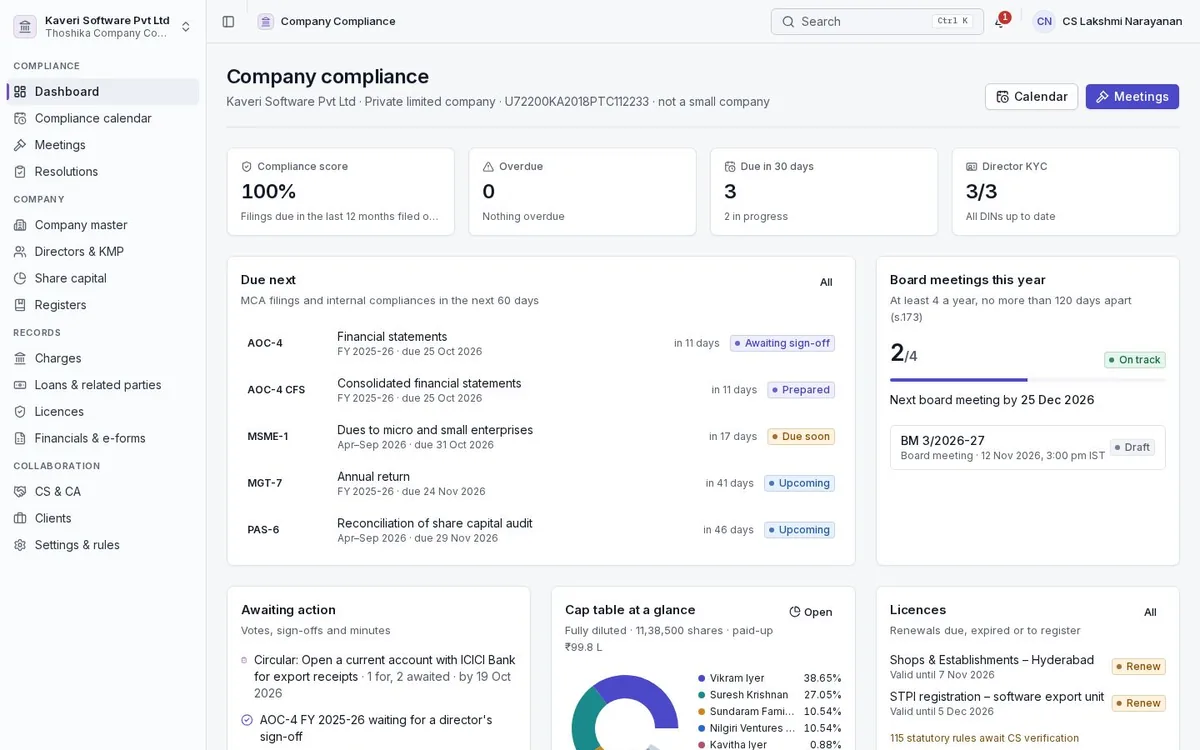
Task: Click the On track status badge
Action: 1134,360
